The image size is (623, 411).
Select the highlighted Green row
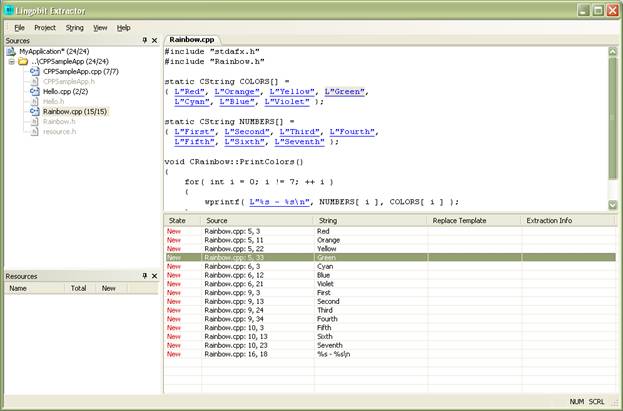(390, 258)
